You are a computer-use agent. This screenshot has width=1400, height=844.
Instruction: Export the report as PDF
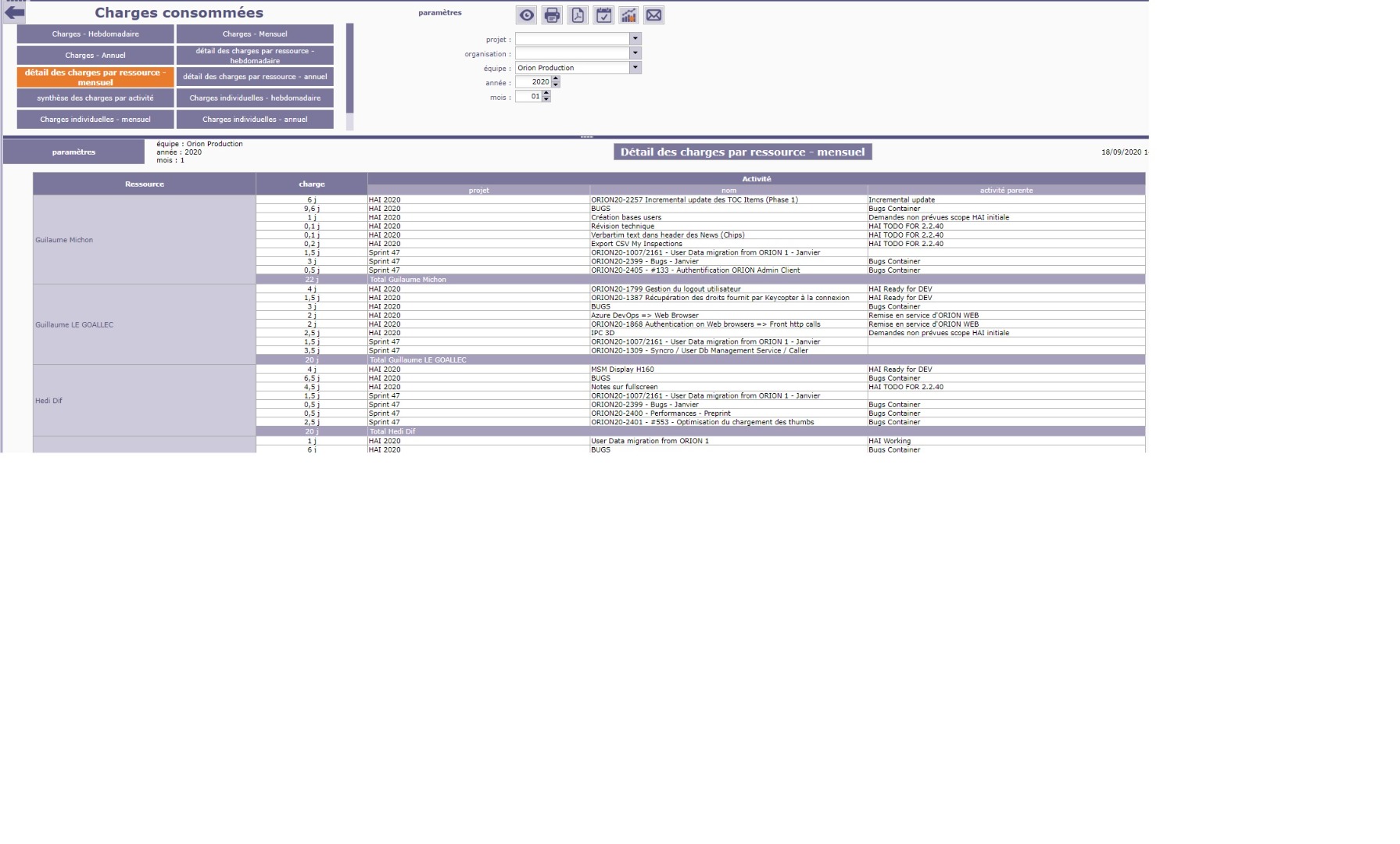578,16
